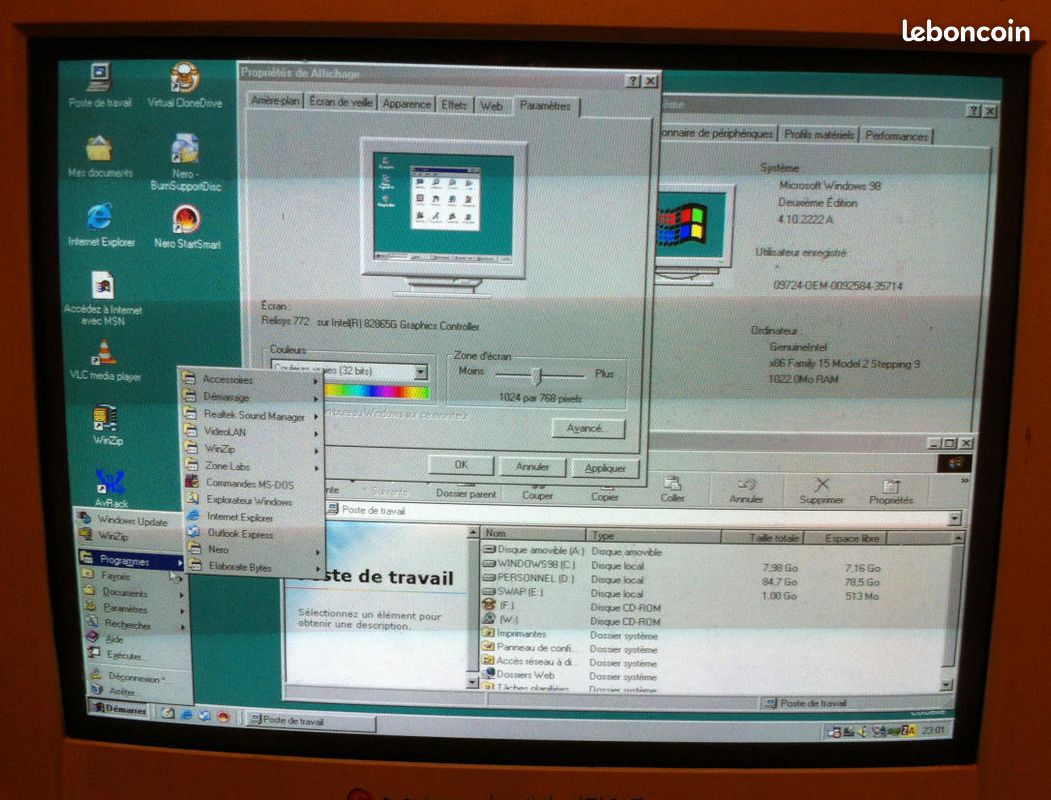Expand the Démarrage submenu

249,397
